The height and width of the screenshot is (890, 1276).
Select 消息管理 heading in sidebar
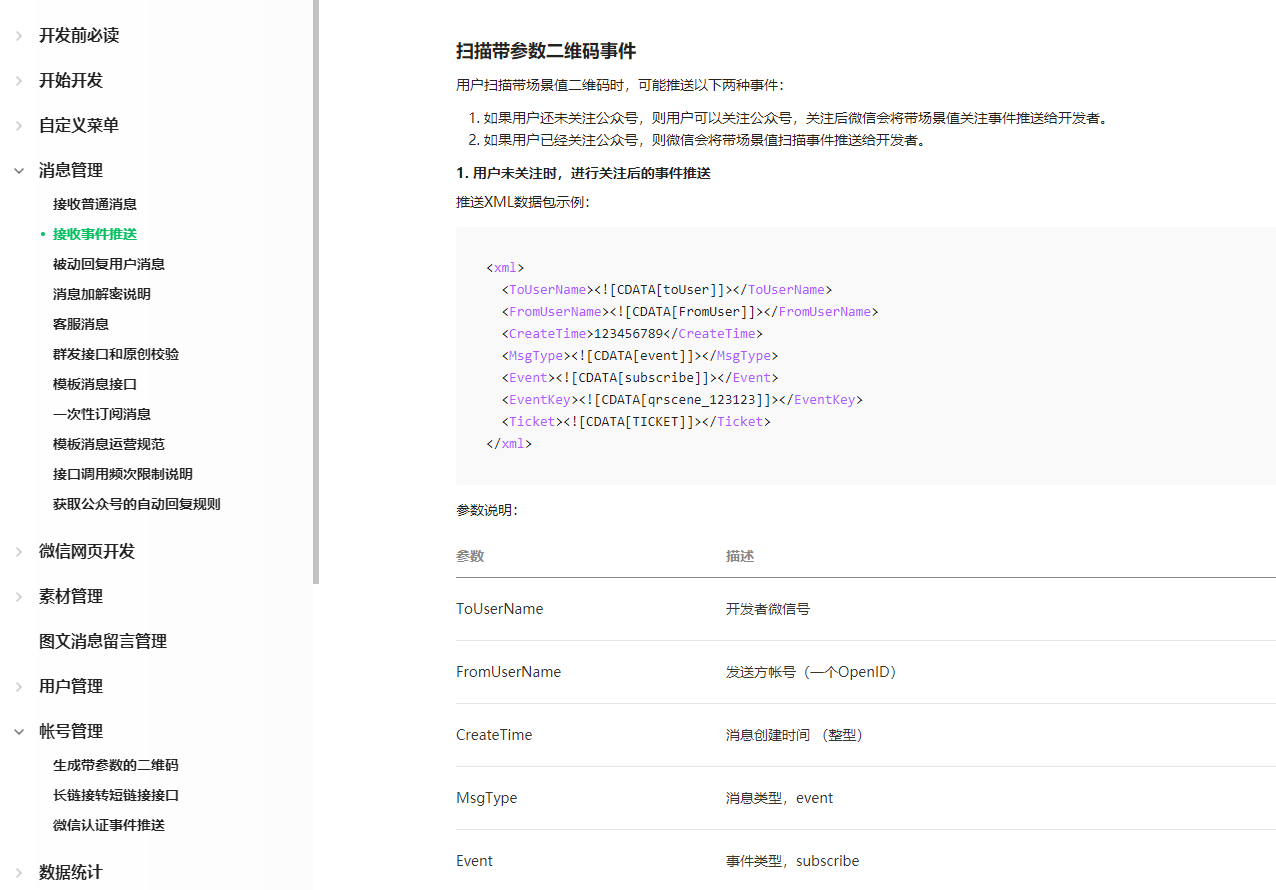71,171
